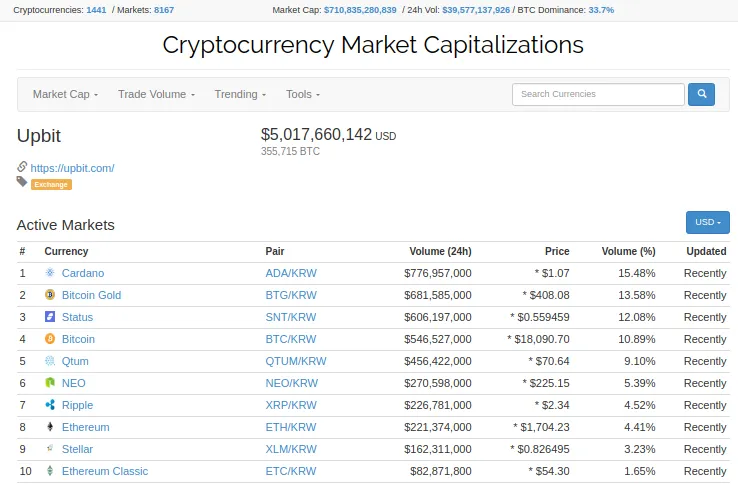Click the Search Currencies input field
Image resolution: width=738 pixels, height=484 pixels.
coord(598,94)
